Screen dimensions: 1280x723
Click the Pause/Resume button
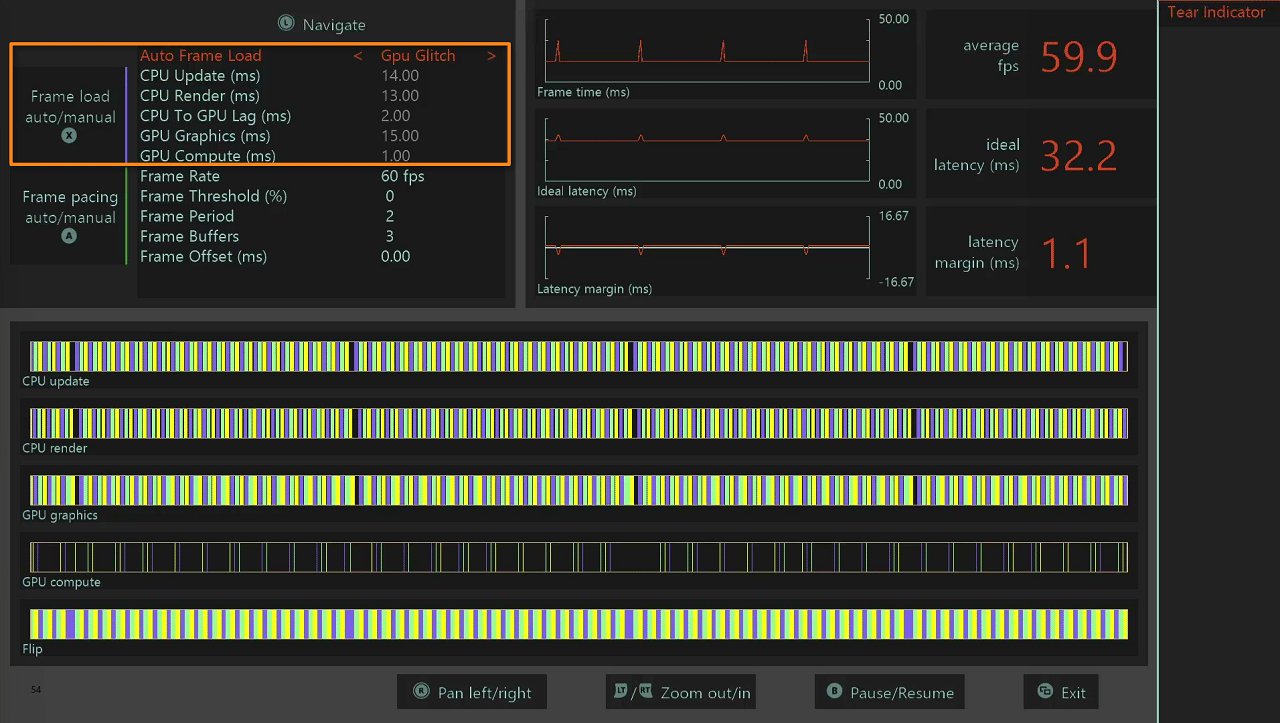tap(890, 692)
